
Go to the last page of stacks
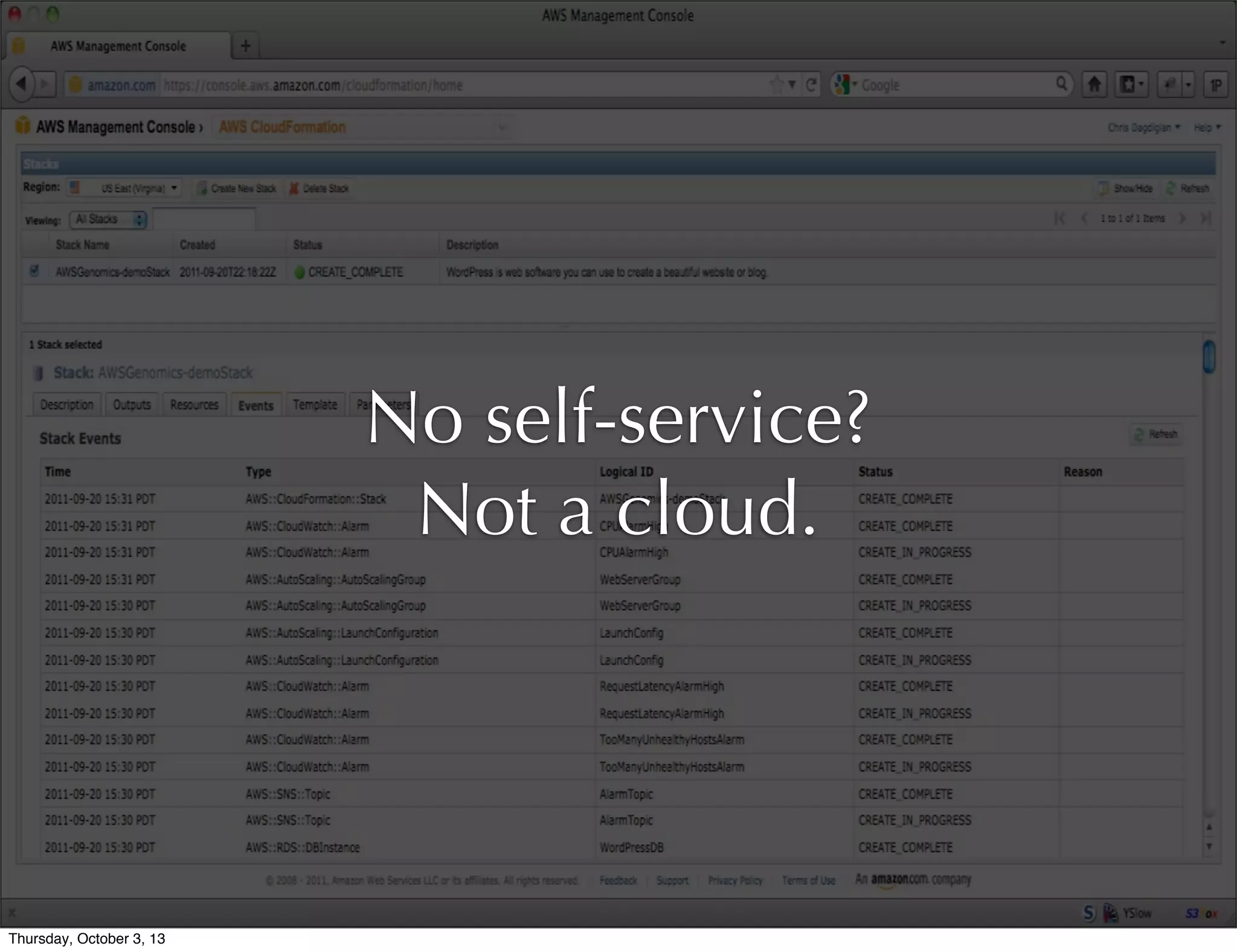coord(1206,218)
